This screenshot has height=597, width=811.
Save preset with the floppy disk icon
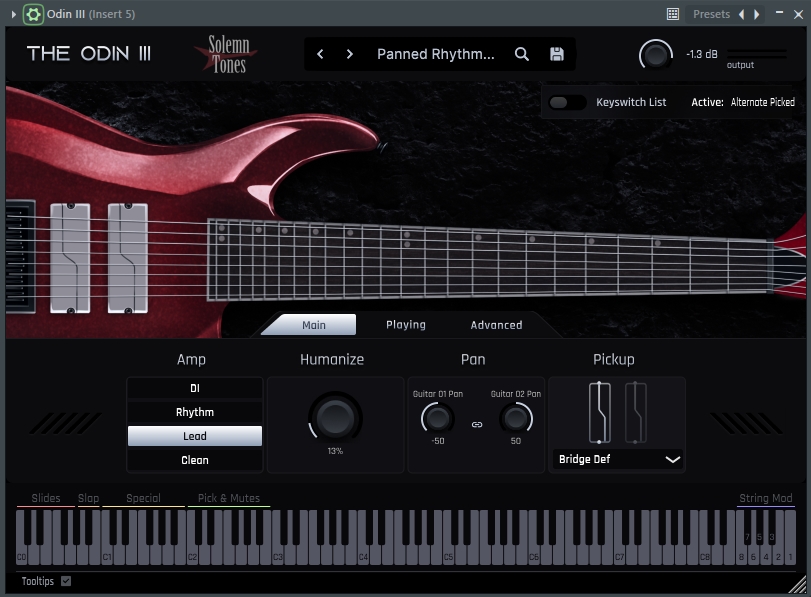tap(557, 54)
